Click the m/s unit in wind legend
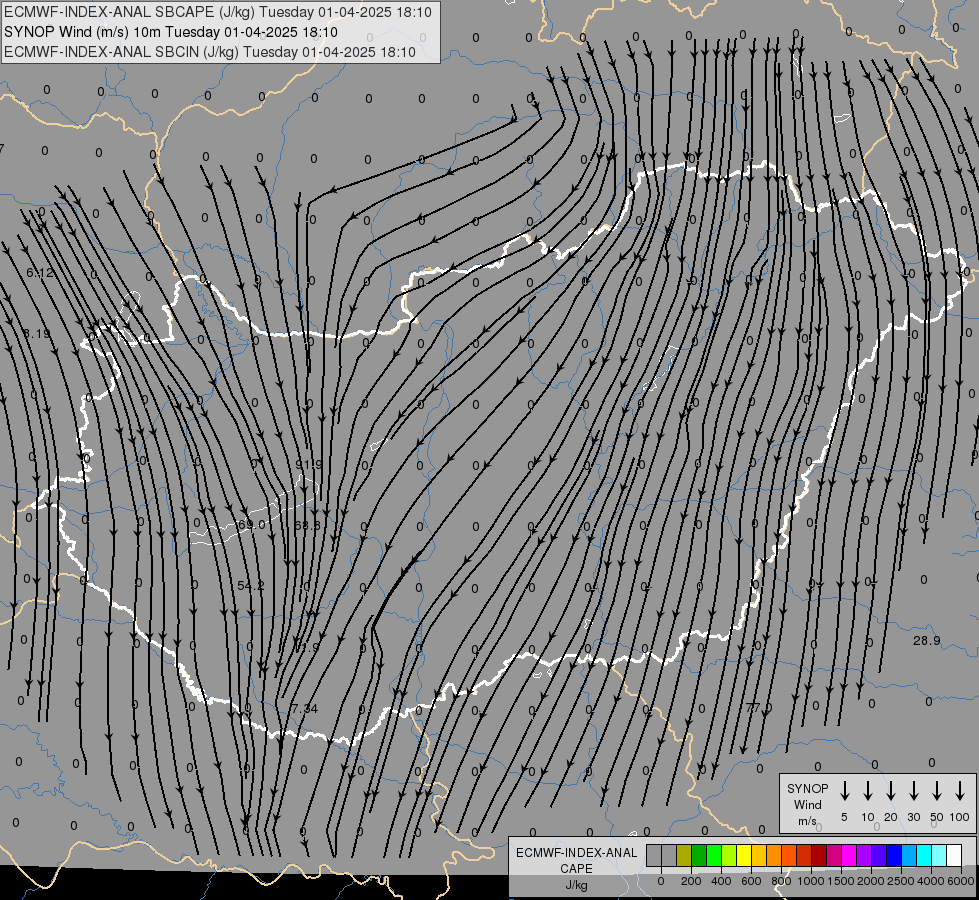 coord(807,821)
